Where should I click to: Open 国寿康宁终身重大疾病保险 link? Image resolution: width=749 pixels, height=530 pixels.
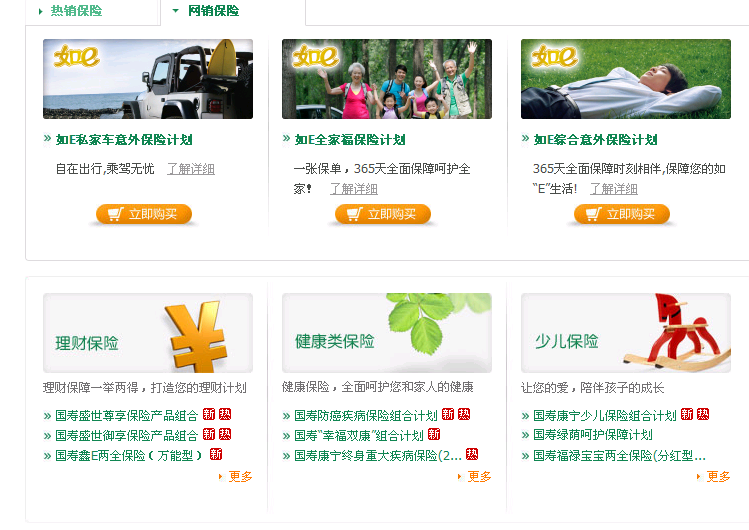378,456
